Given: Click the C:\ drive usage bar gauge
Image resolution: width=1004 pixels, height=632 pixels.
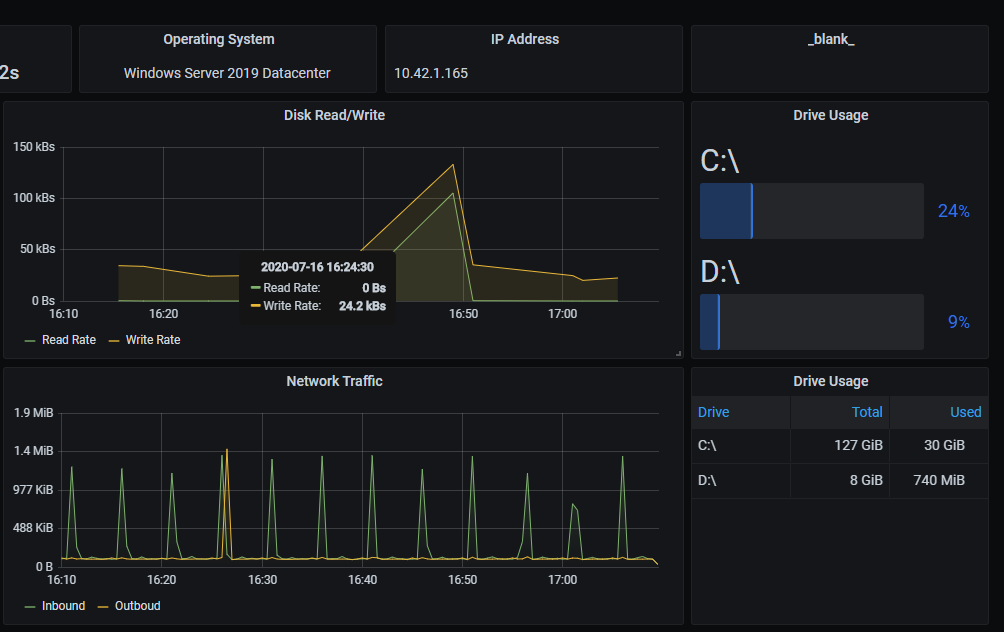Looking at the screenshot, I should click(x=811, y=211).
